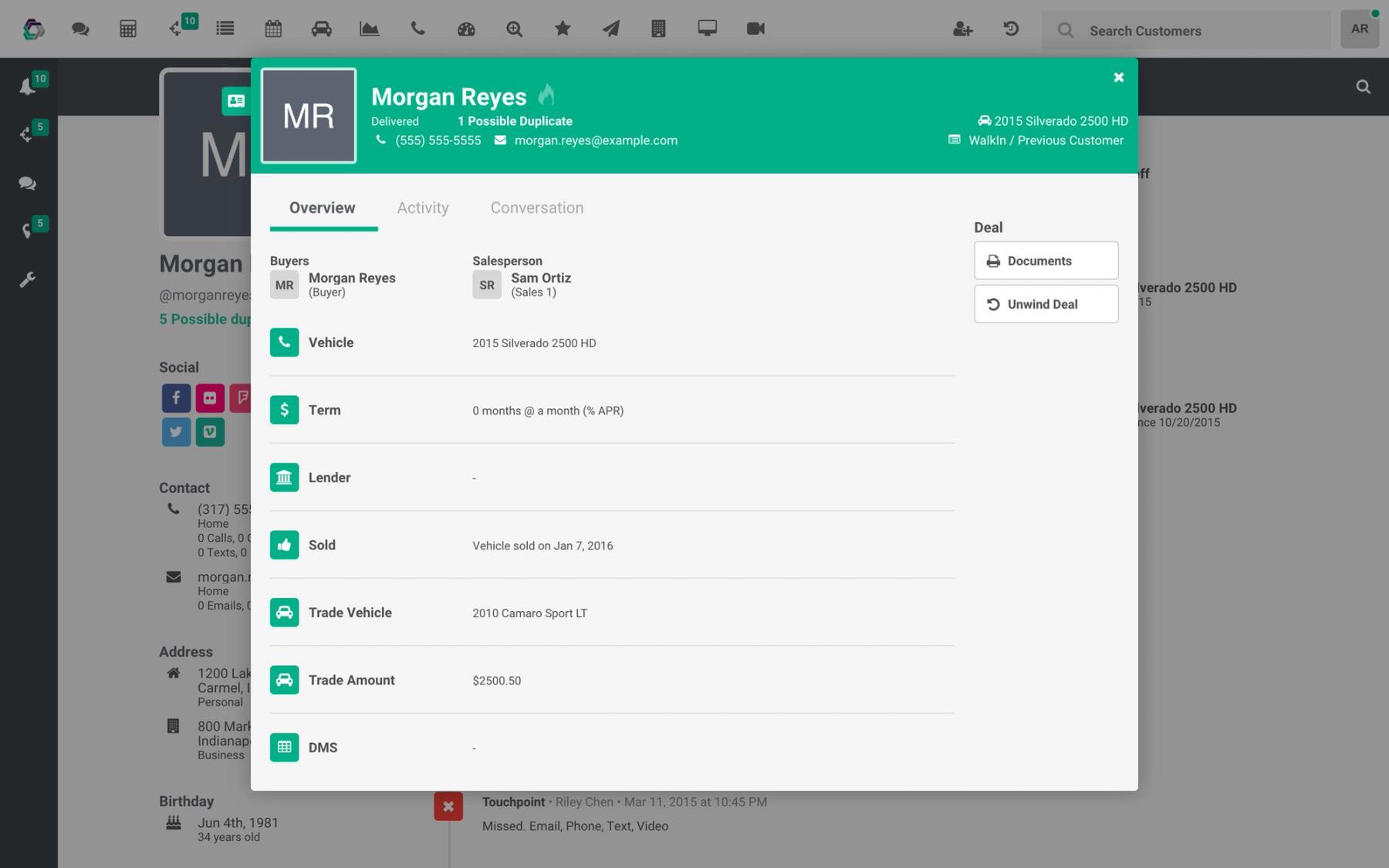Screen dimensions: 1389x868
Task: Open chat bubbles icon in top toolbar
Action: point(80,29)
